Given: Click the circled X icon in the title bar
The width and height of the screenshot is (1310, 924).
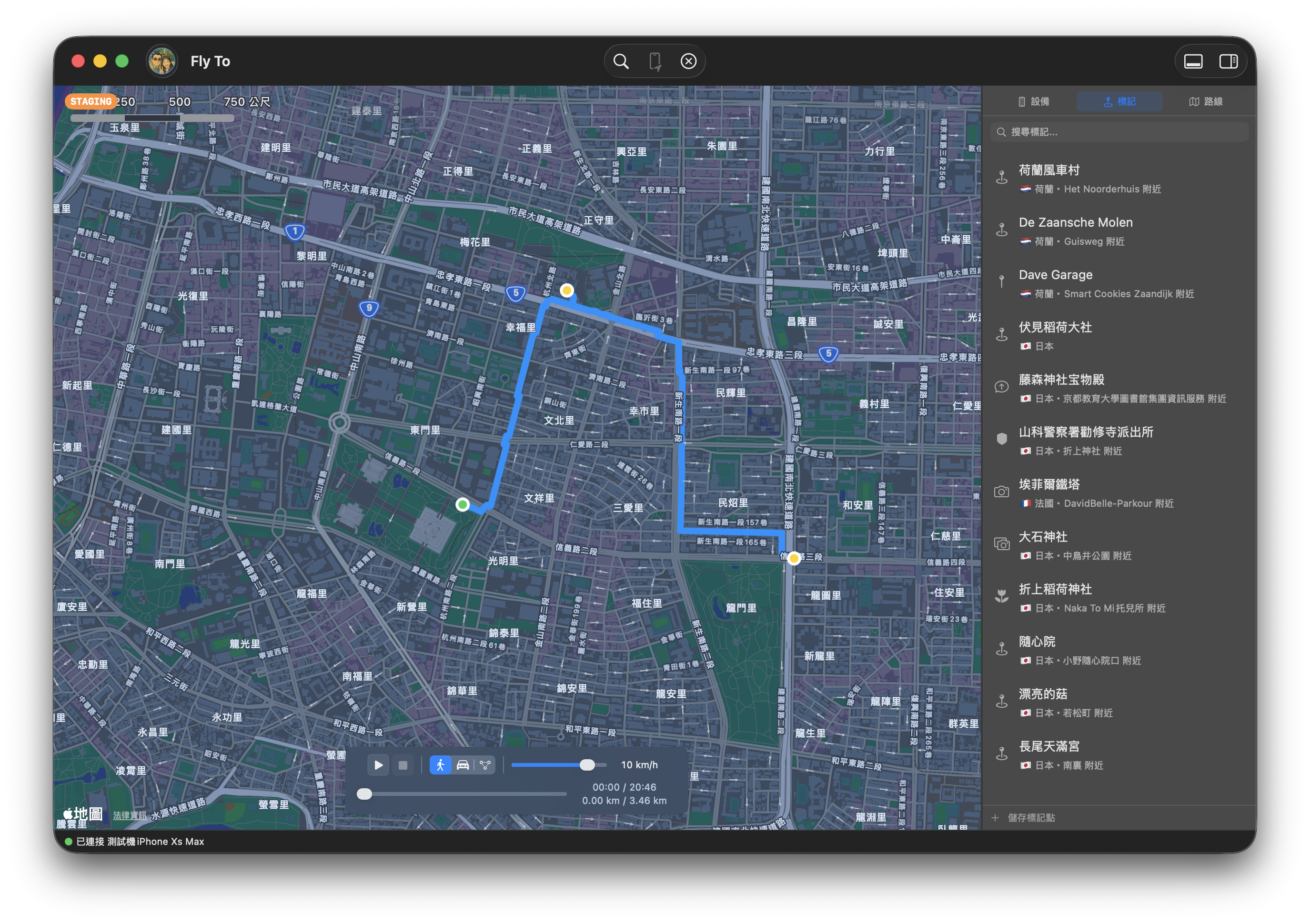Looking at the screenshot, I should [x=689, y=61].
